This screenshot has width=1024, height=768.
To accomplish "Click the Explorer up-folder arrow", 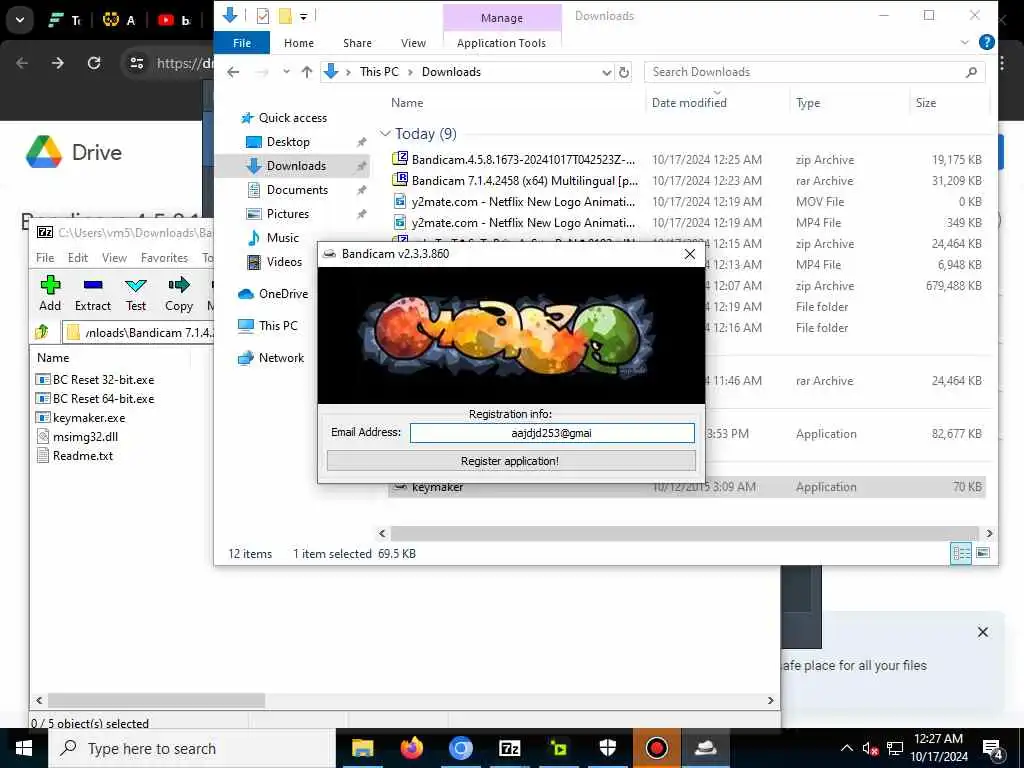I will [x=306, y=72].
